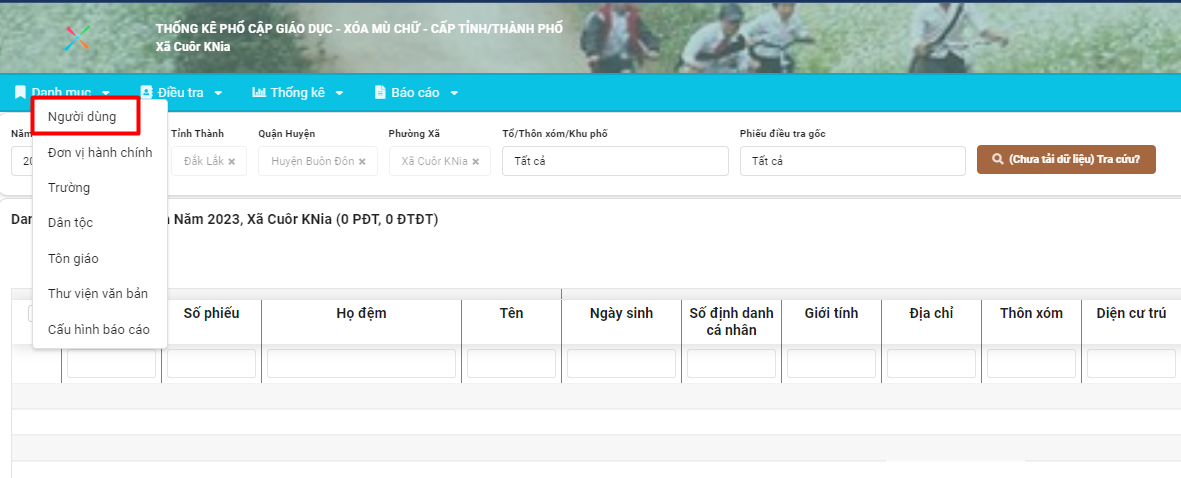1181x478 pixels.
Task: Open the Thư viện văn bản entry
Action: pyautogui.click(x=98, y=293)
